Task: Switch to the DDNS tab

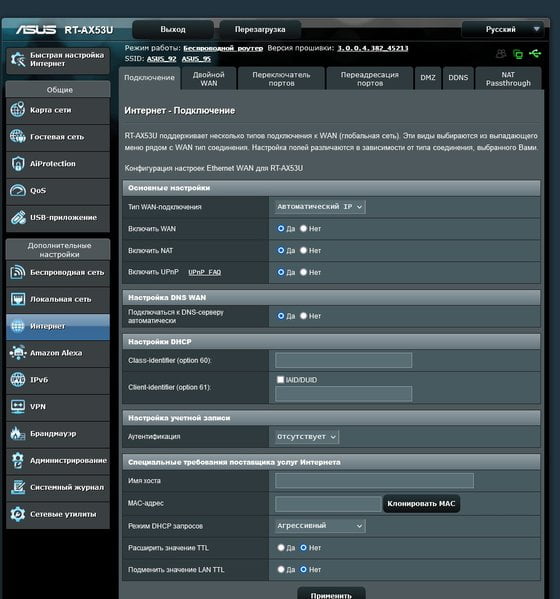Action: 458,78
